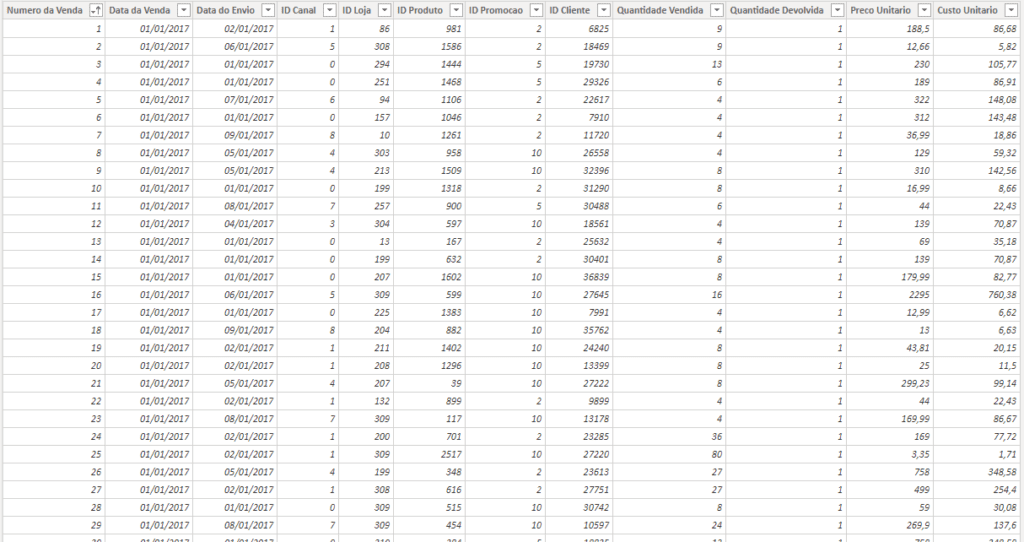The height and width of the screenshot is (542, 1024).
Task: Open the Data do Envio filter dropdown
Action: [x=268, y=10]
